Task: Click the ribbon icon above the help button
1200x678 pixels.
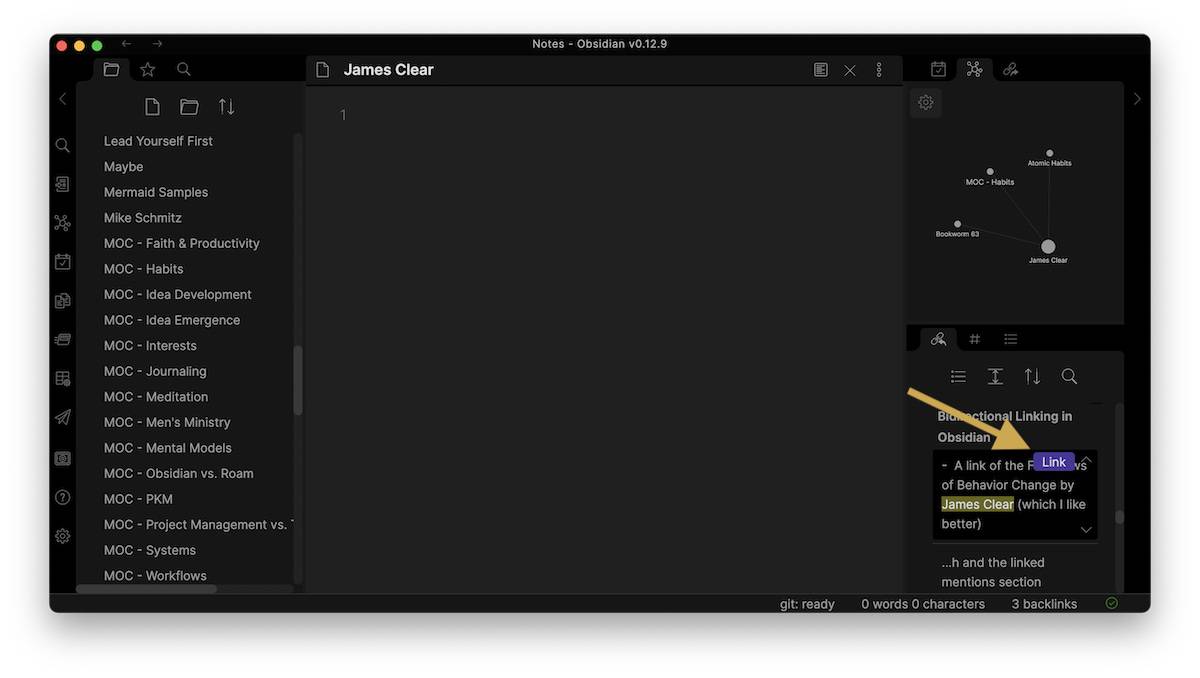Action: [x=62, y=458]
